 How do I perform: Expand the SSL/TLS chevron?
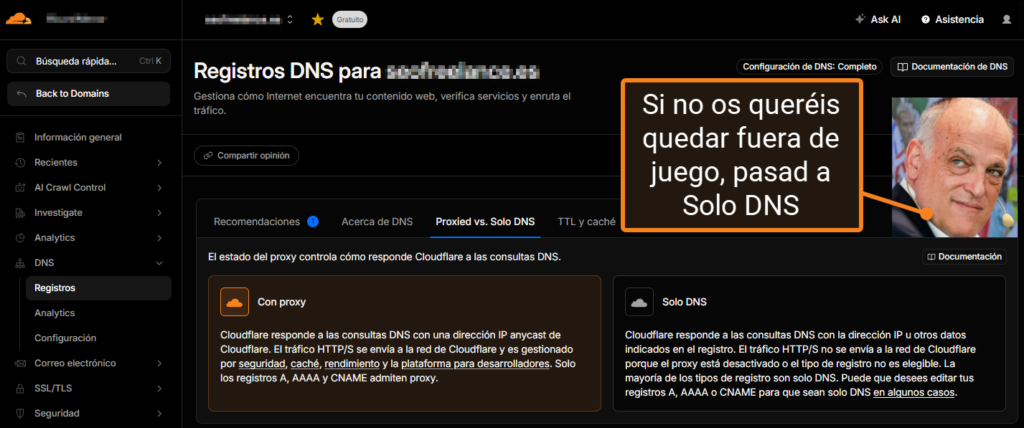coord(159,388)
